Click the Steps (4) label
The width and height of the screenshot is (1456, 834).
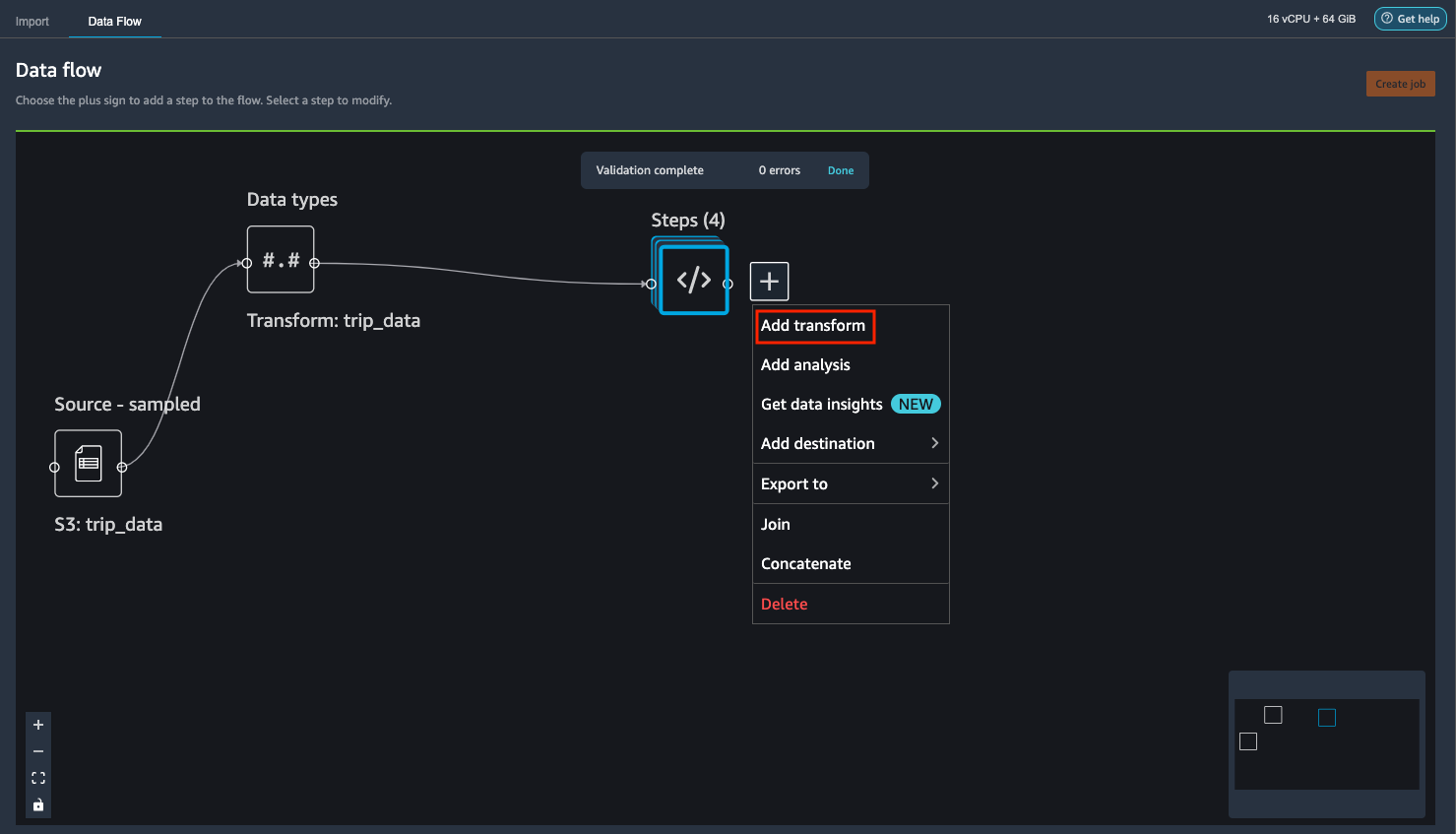point(688,220)
